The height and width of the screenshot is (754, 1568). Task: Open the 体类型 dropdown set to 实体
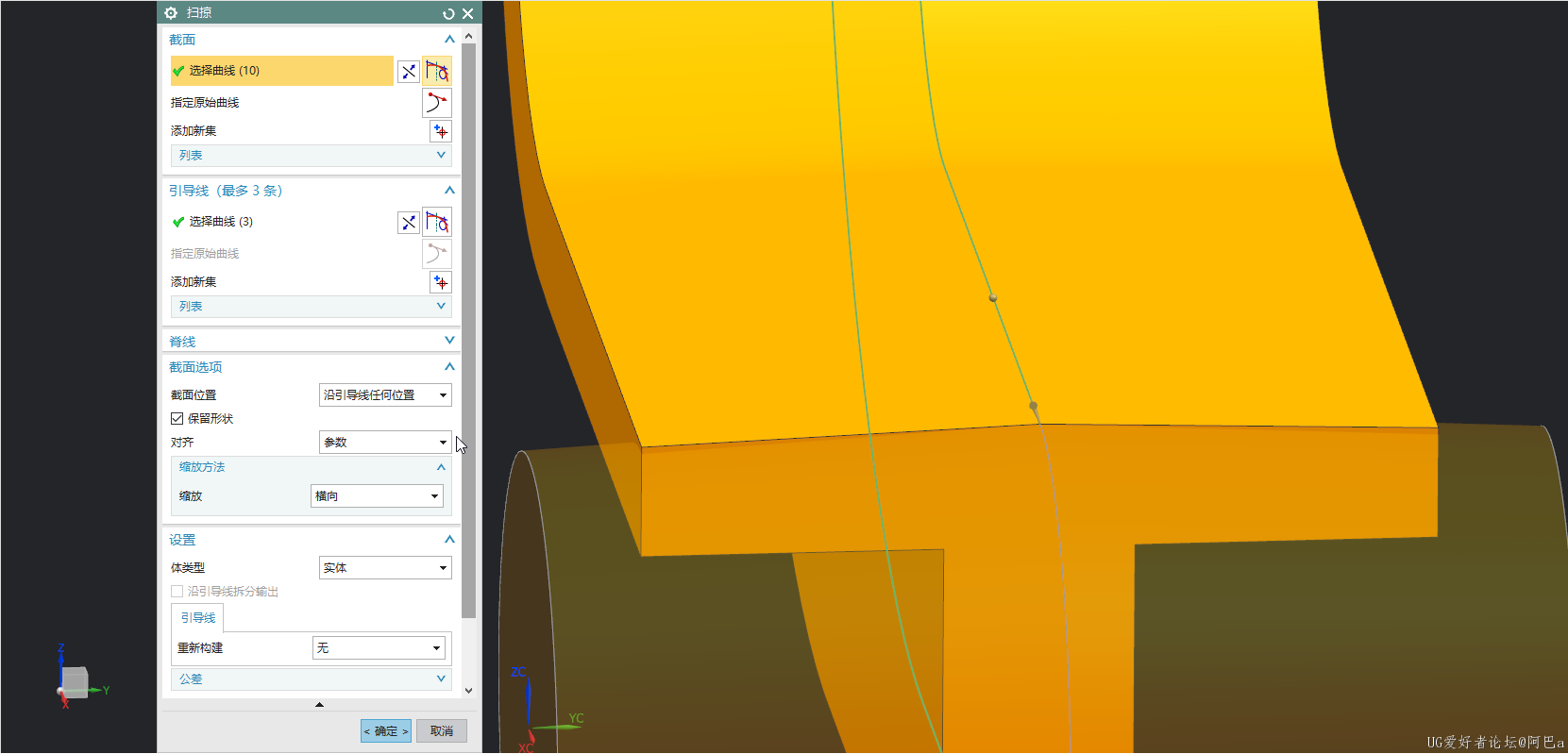[x=385, y=568]
